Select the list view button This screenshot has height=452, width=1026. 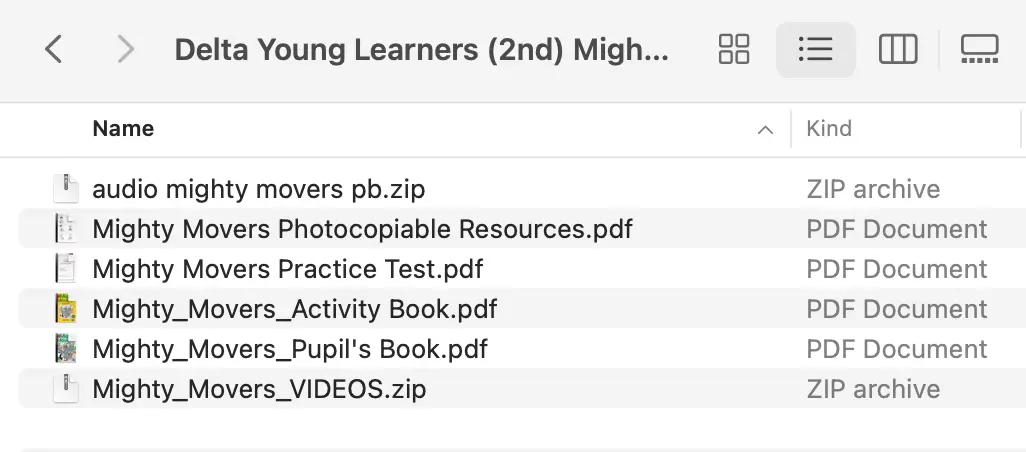click(x=815, y=49)
